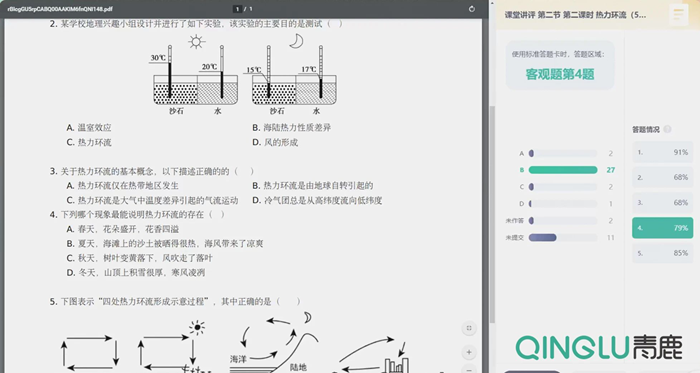Screen dimensions: 700x373
Task: Zoom in with the plus icon
Action: pos(469,352)
